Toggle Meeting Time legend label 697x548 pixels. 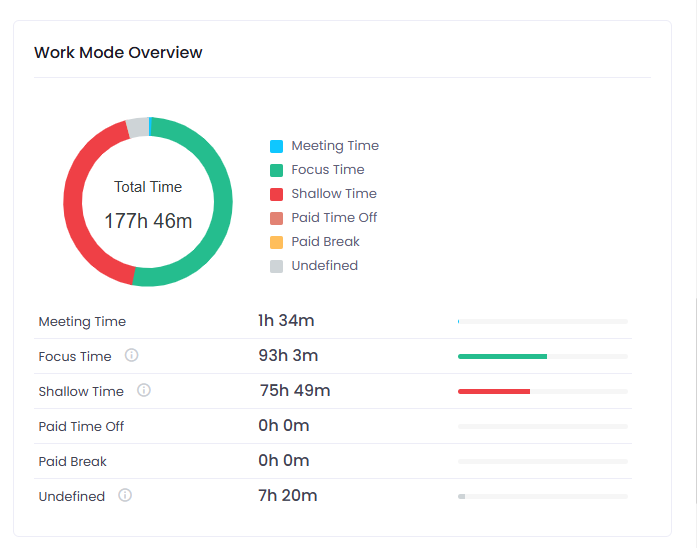(335, 146)
